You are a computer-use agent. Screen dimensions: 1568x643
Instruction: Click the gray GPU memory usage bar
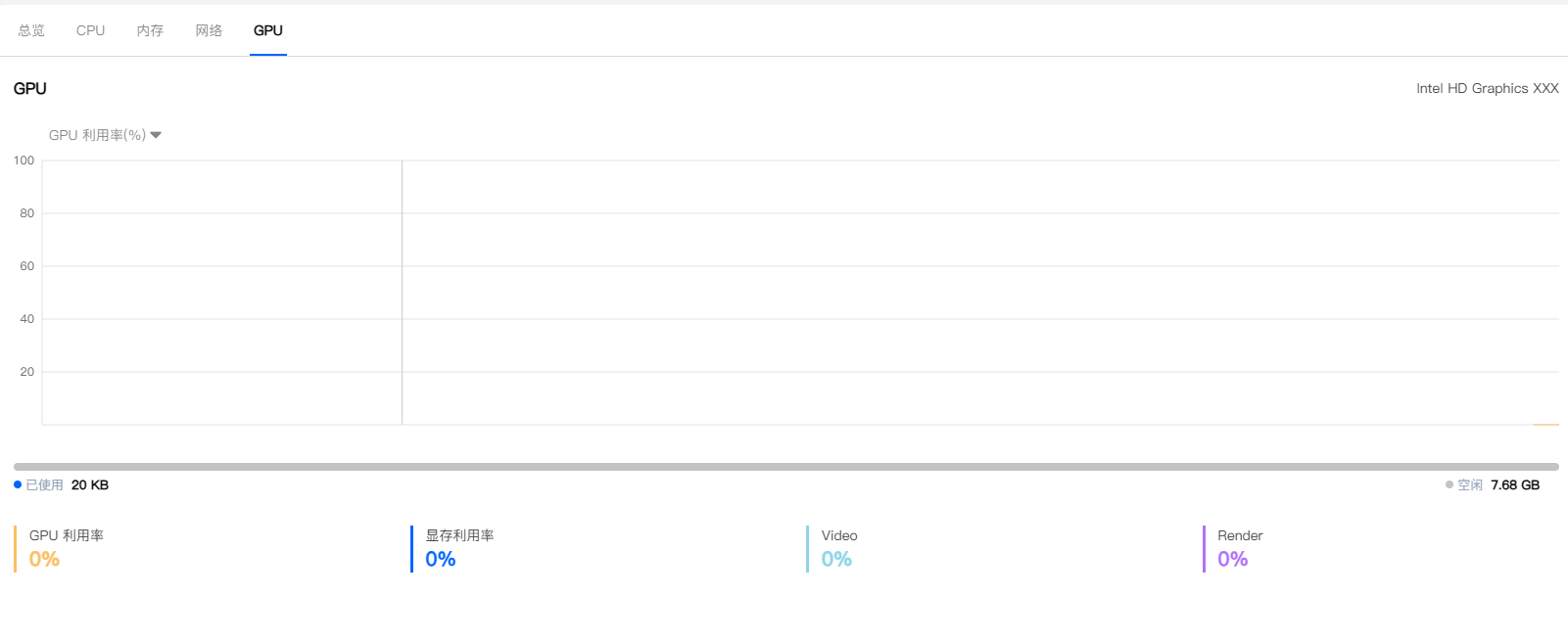pos(785,467)
